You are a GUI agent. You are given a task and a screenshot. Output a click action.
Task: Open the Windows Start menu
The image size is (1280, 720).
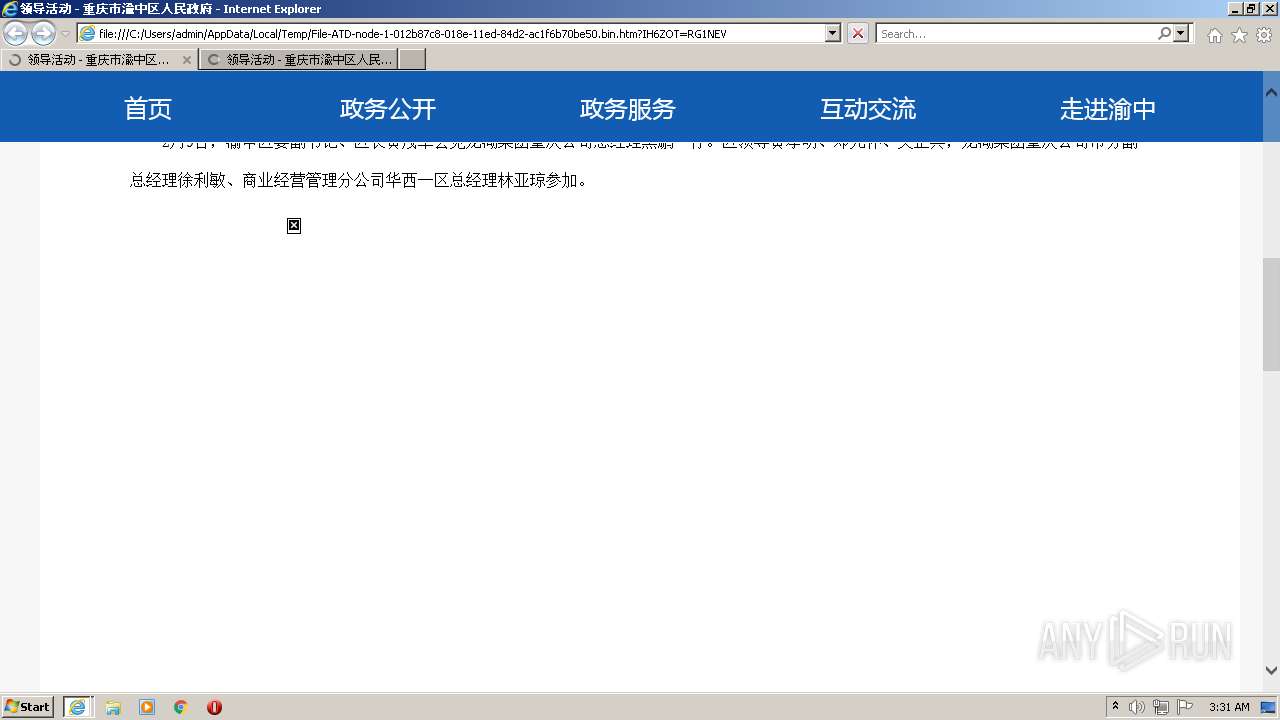(28, 707)
